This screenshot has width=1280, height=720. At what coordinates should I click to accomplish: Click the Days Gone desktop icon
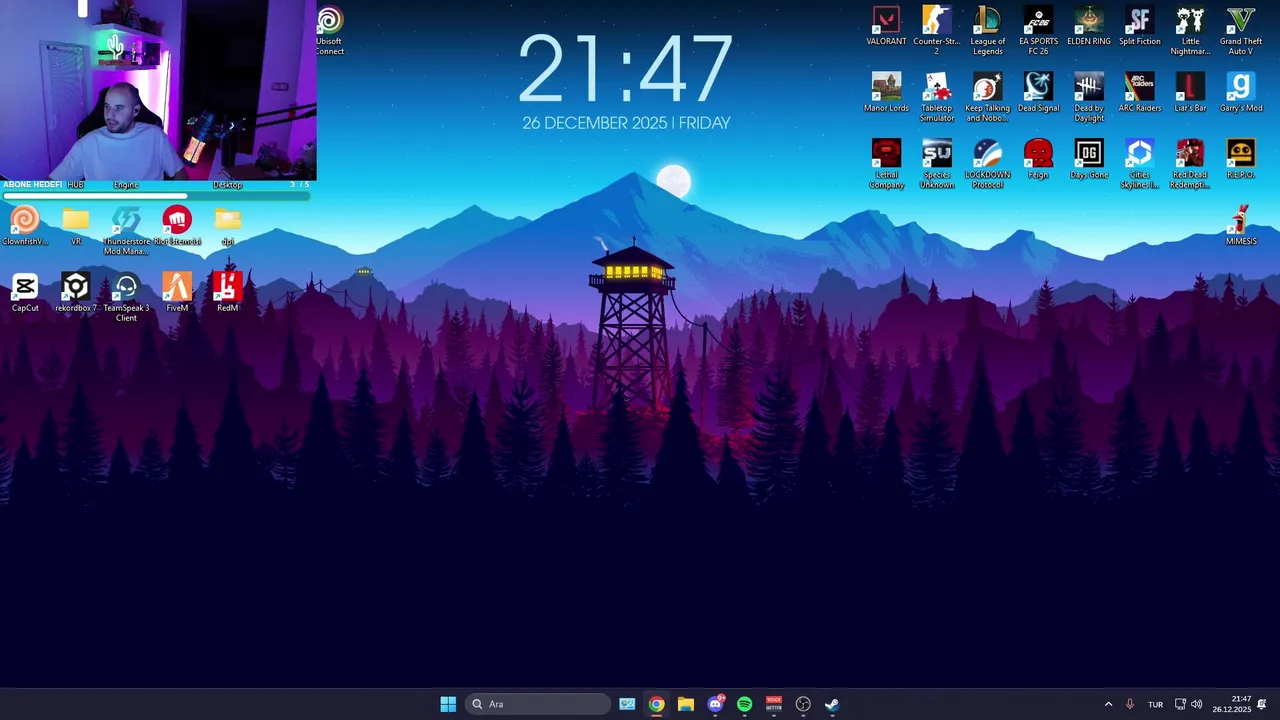point(1089,160)
